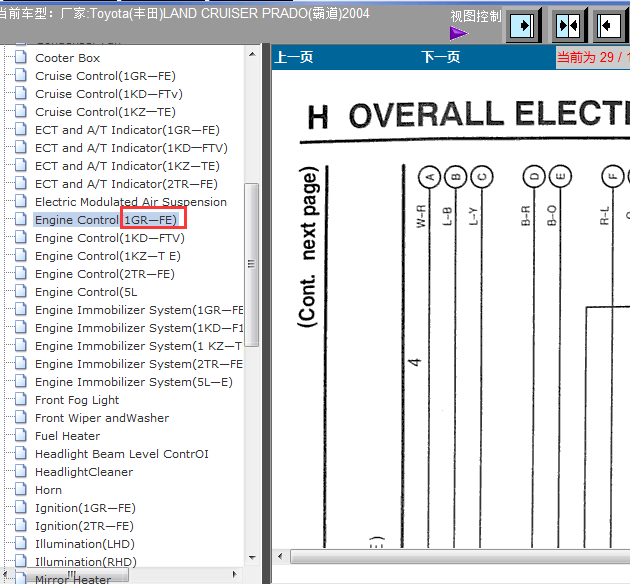Click the split-both-panes view control icon

point(568,26)
